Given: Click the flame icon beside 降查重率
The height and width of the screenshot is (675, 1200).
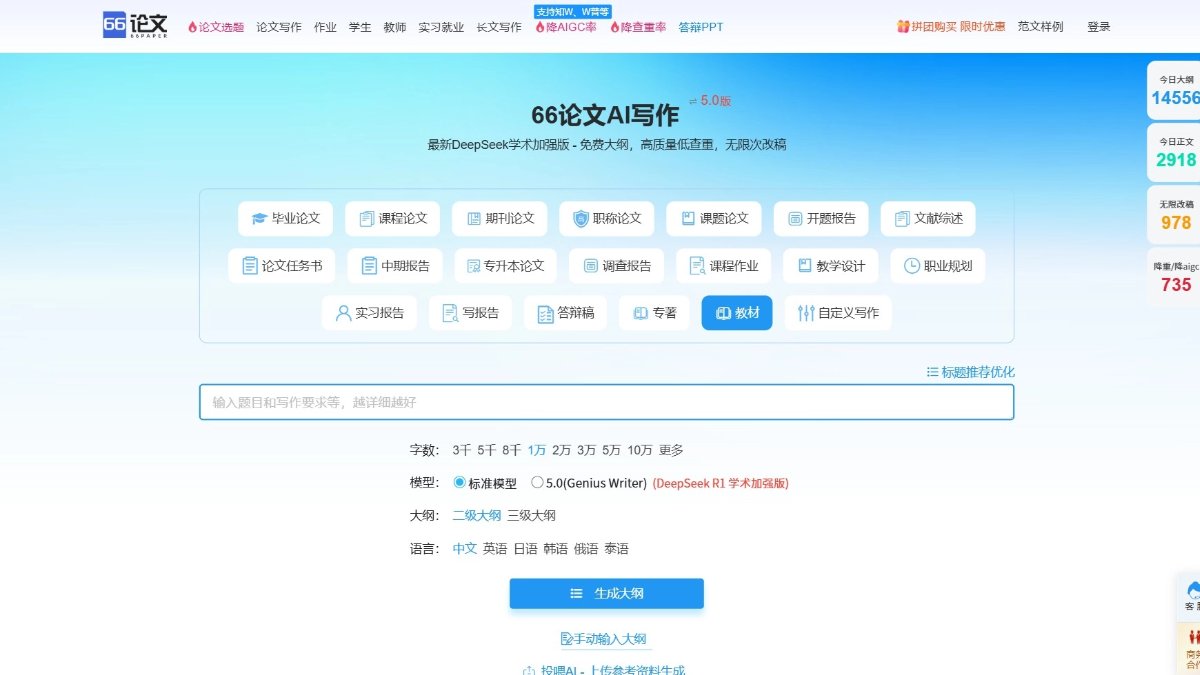Looking at the screenshot, I should 615,27.
